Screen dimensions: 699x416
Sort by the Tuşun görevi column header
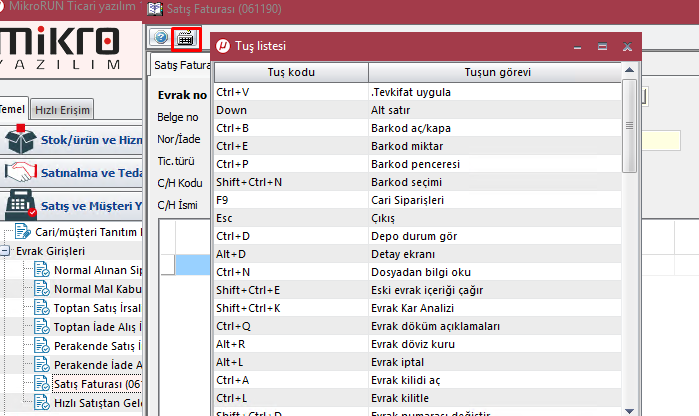(497, 73)
